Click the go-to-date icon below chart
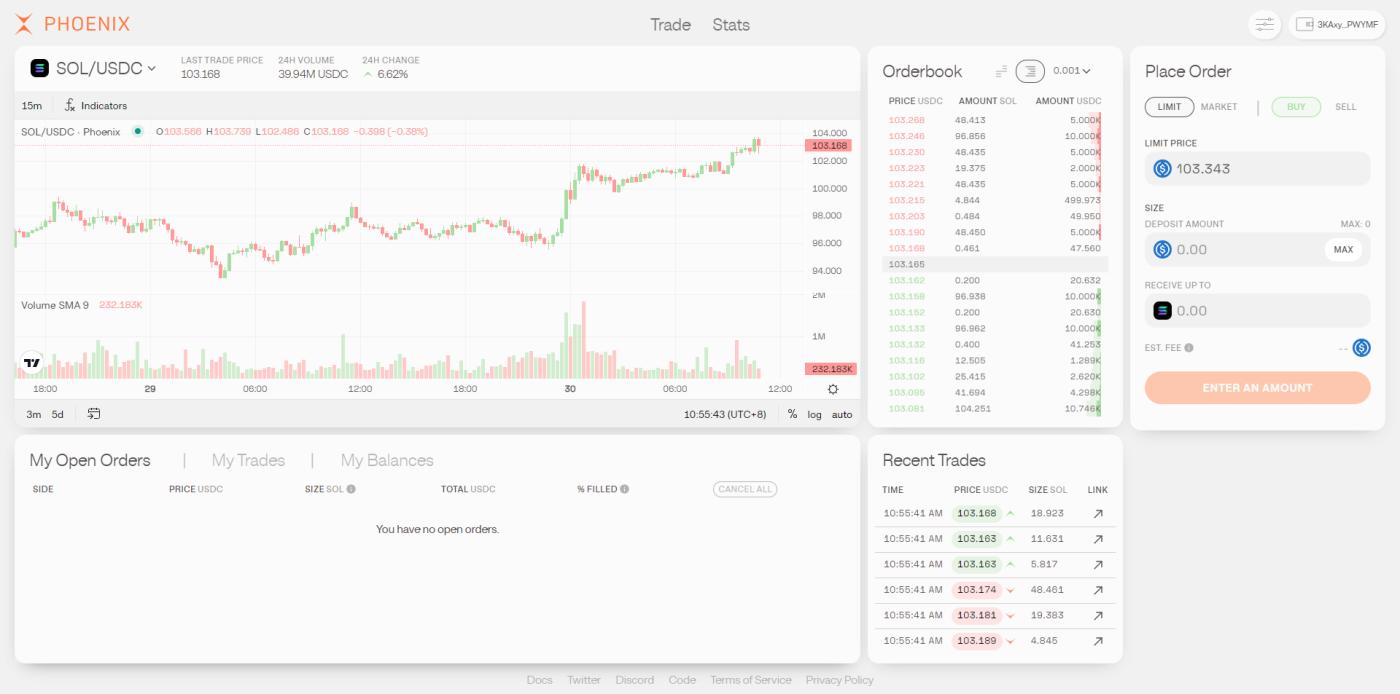This screenshot has width=1400, height=694. pos(94,414)
